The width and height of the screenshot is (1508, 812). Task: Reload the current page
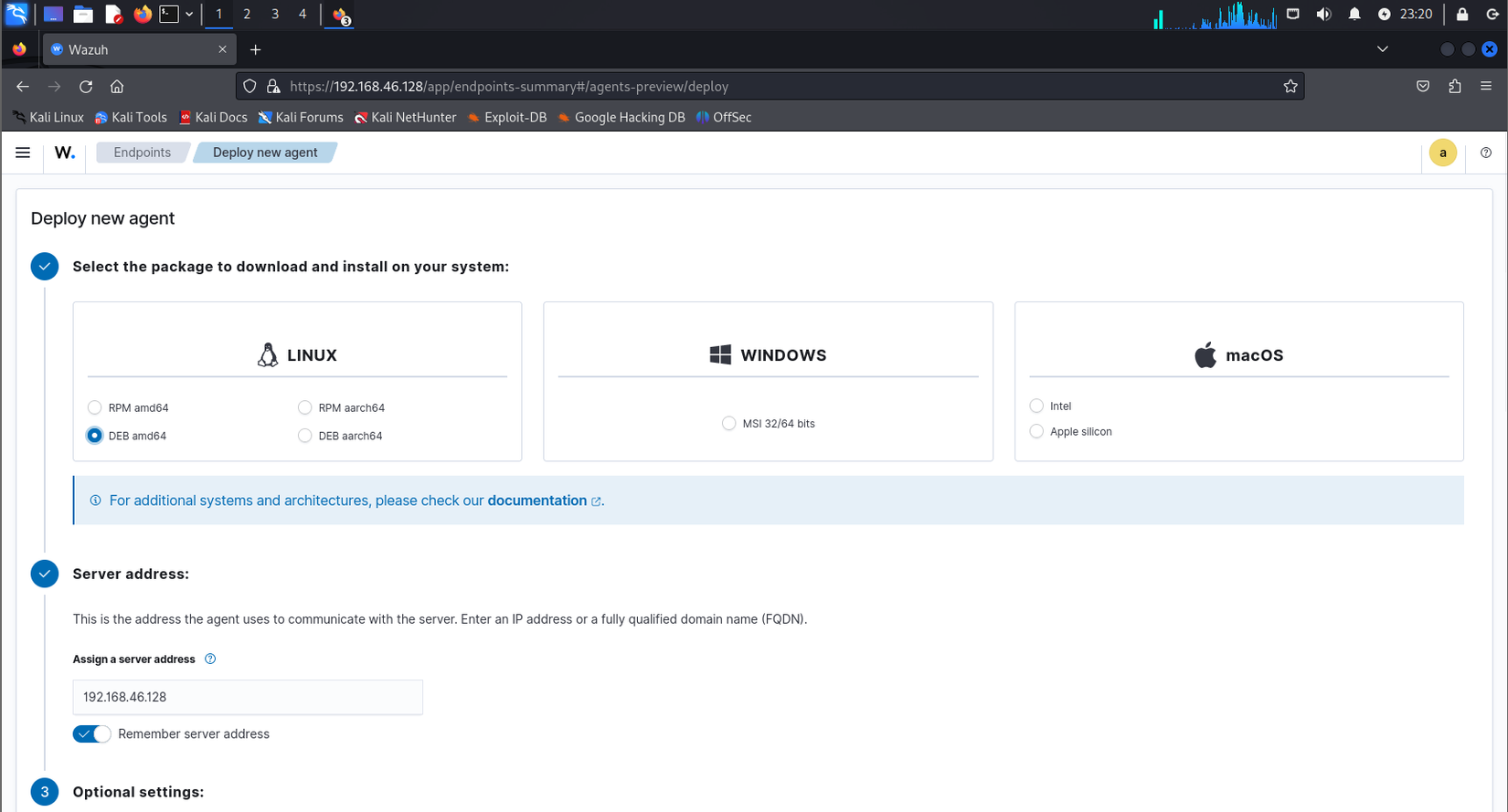(86, 86)
